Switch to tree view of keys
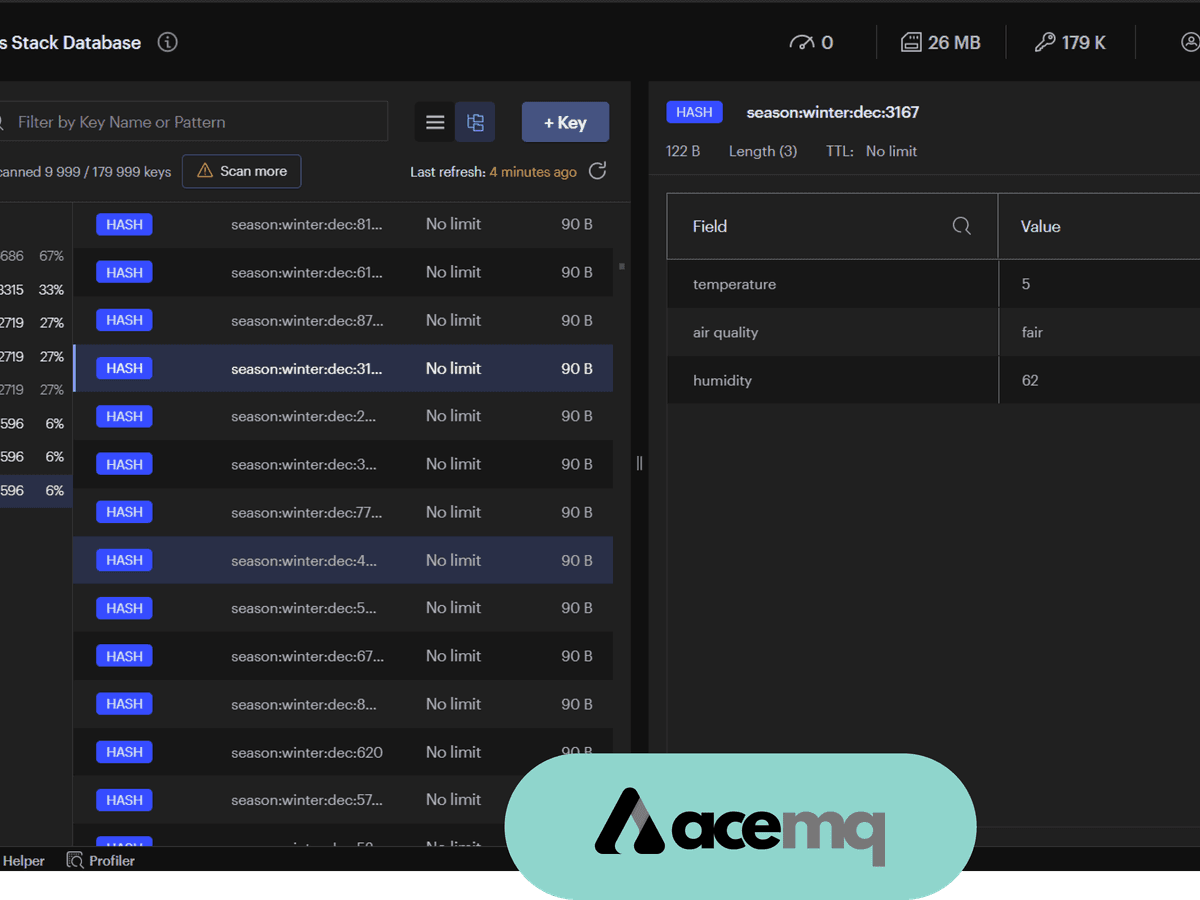This screenshot has height=900, width=1200. click(x=475, y=122)
